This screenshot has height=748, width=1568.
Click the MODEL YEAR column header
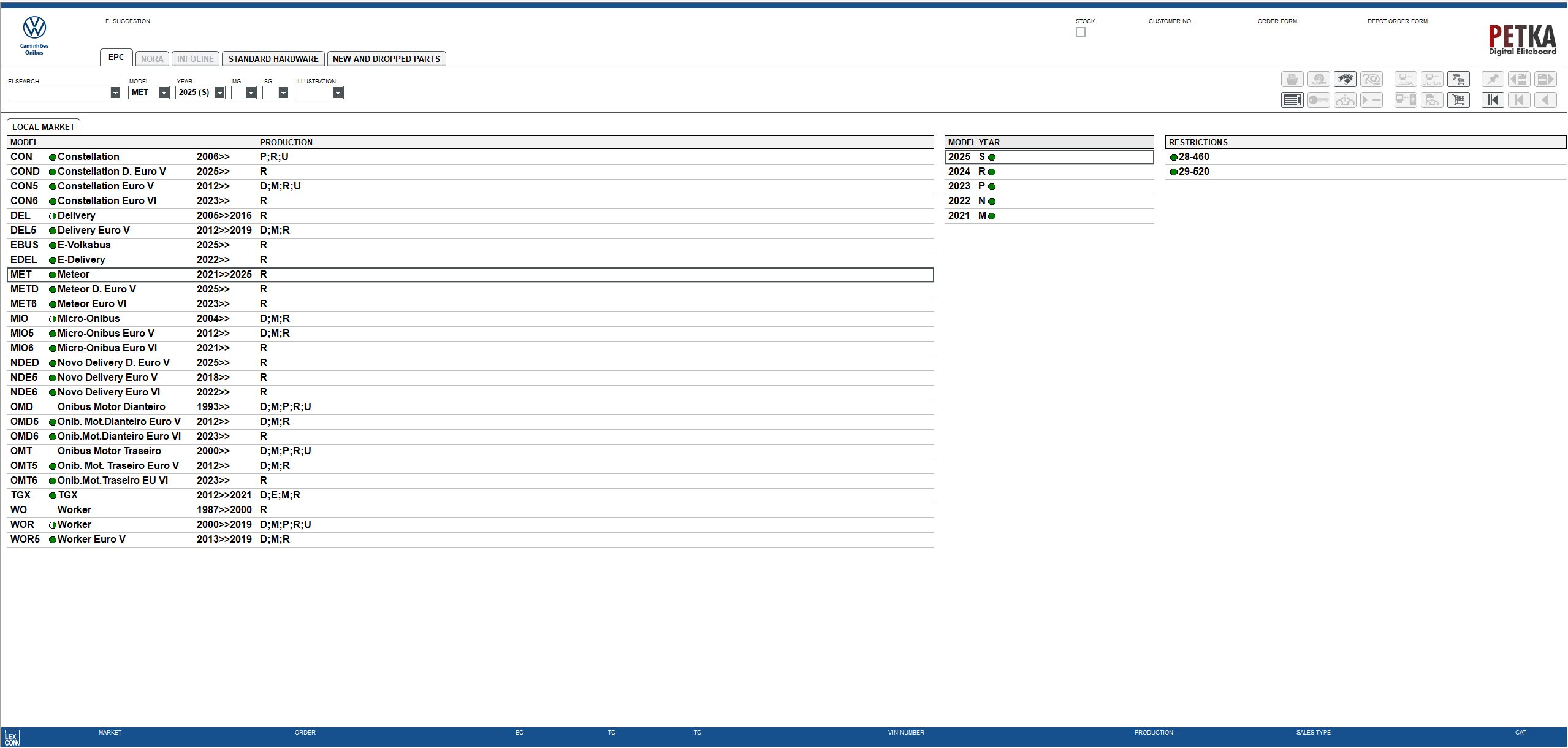(x=1049, y=142)
